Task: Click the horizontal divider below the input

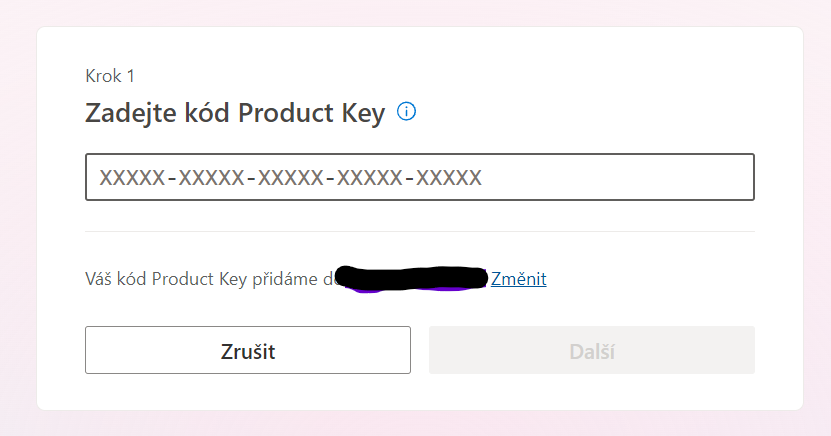Action: click(x=420, y=232)
